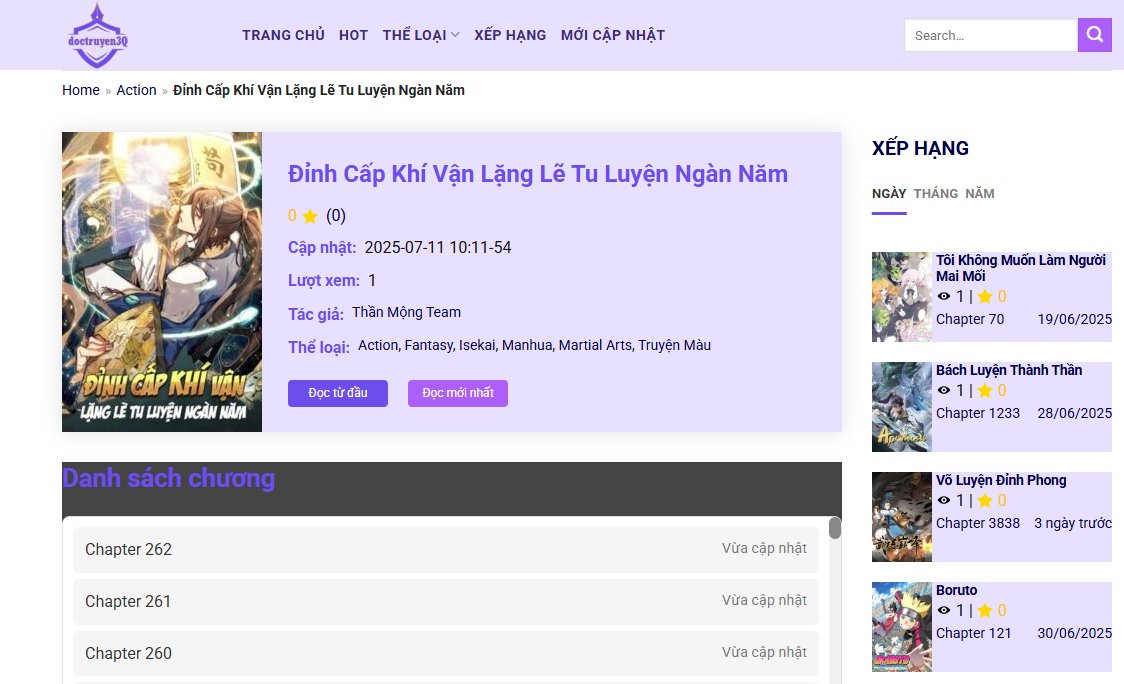This screenshot has height=684, width=1124.
Task: Open the Boruto cover thumbnail
Action: [901, 627]
